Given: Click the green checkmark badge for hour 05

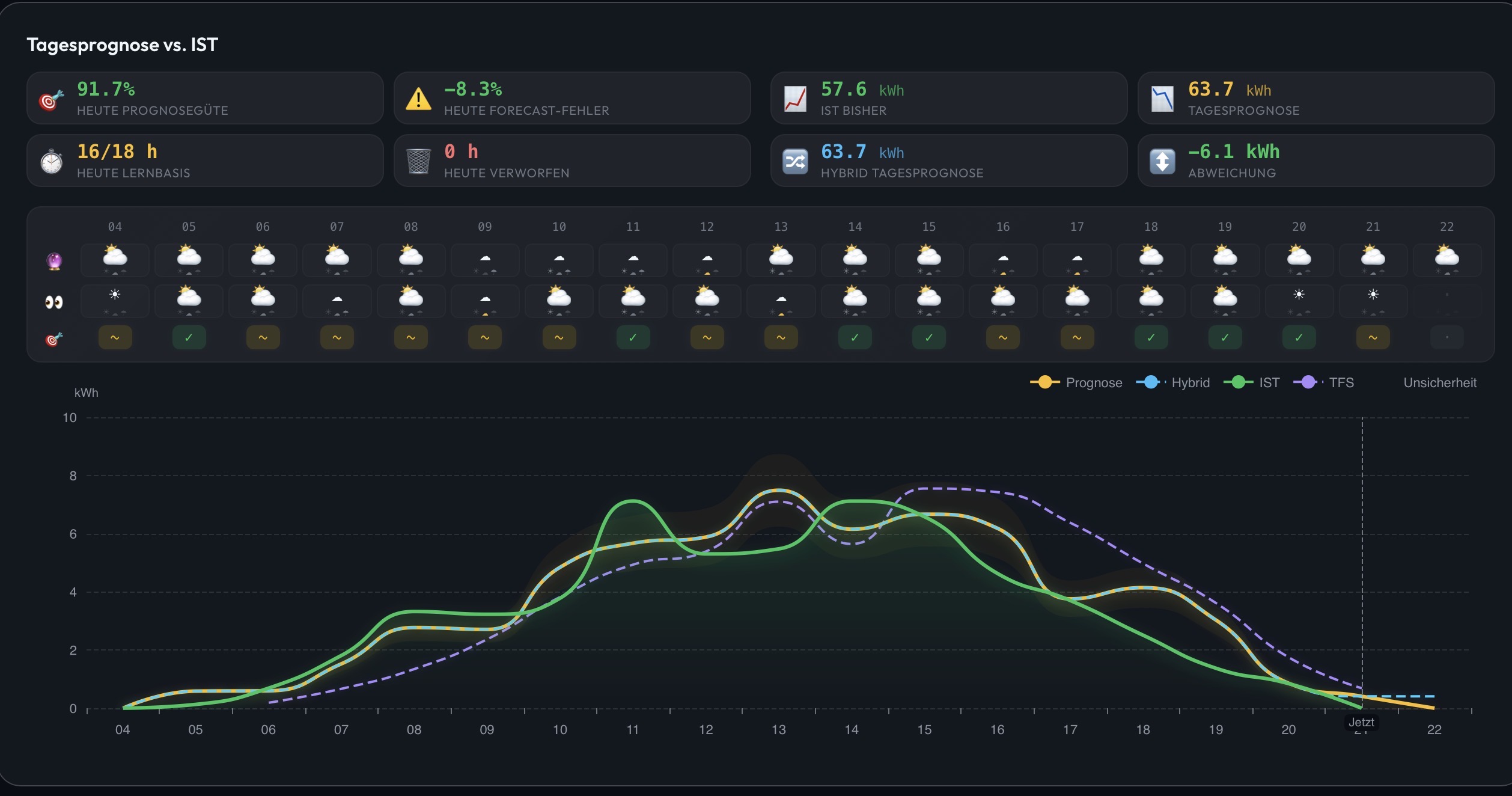Looking at the screenshot, I should pyautogui.click(x=189, y=337).
